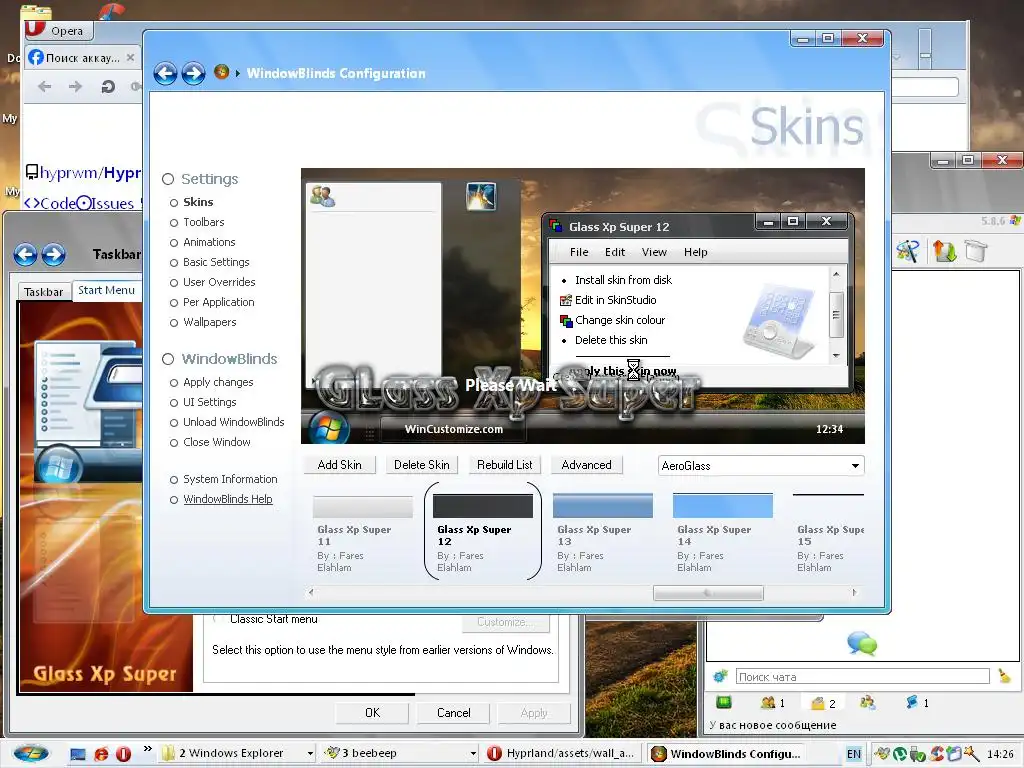This screenshot has height=768, width=1024.
Task: Select the beebeep users tab showing 1
Action: (x=773, y=703)
